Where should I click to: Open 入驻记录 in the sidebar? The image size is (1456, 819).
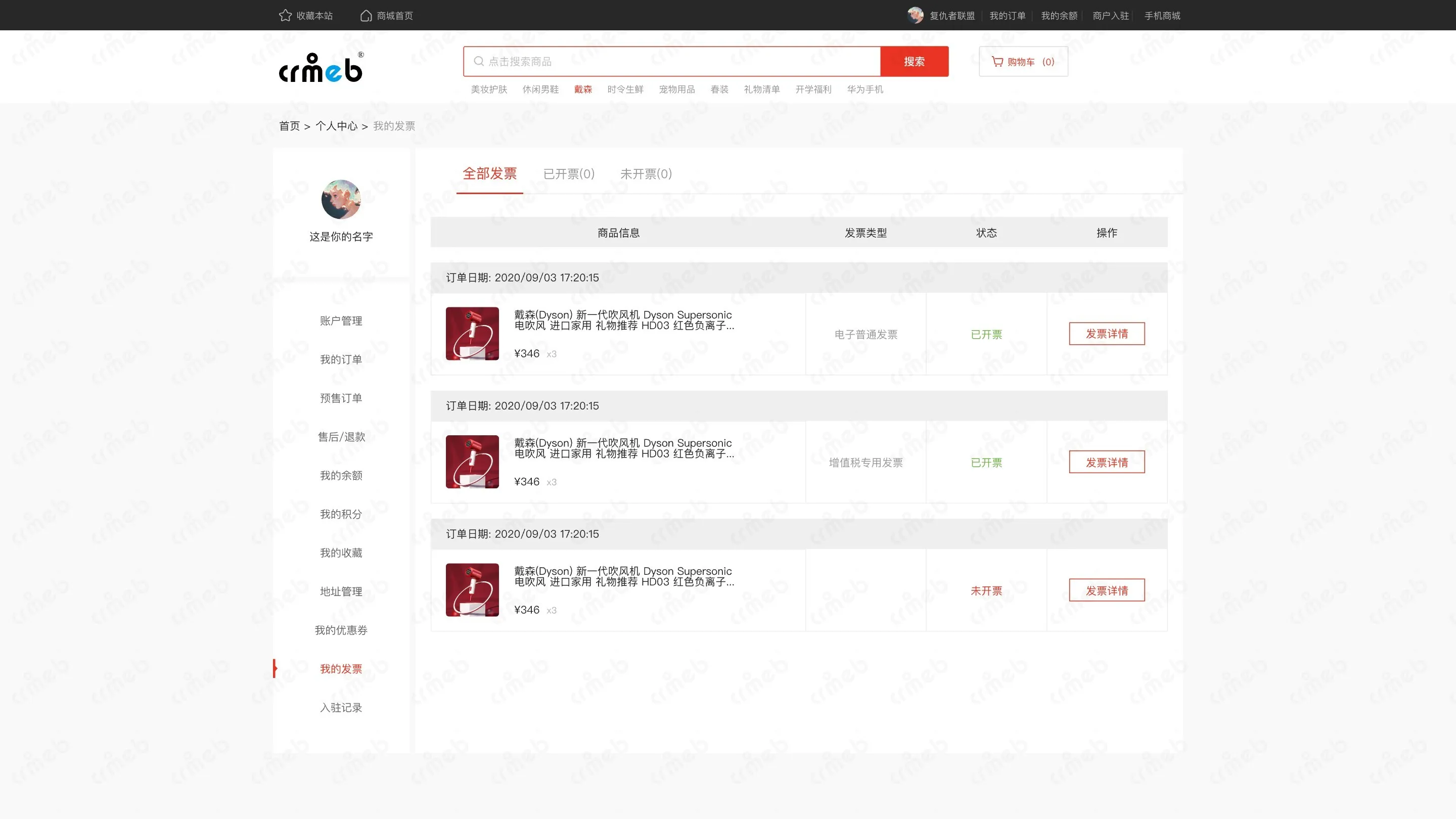point(341,708)
